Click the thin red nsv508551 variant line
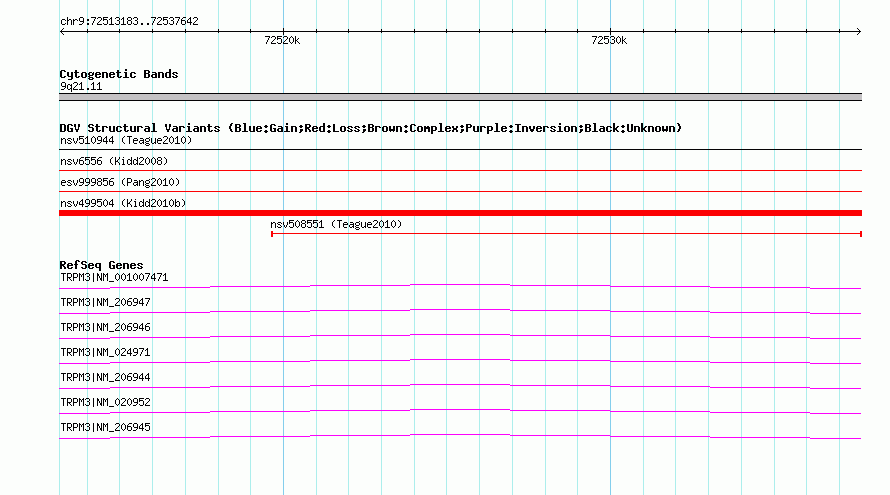This screenshot has width=890, height=495. tap(566, 234)
